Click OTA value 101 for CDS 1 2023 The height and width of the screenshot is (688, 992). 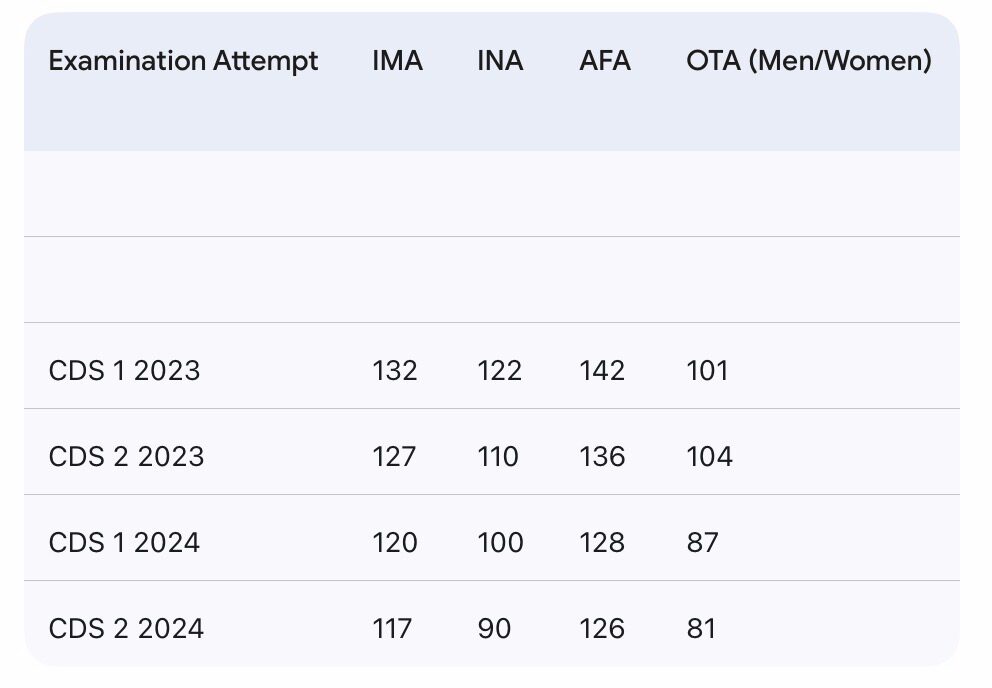(707, 371)
